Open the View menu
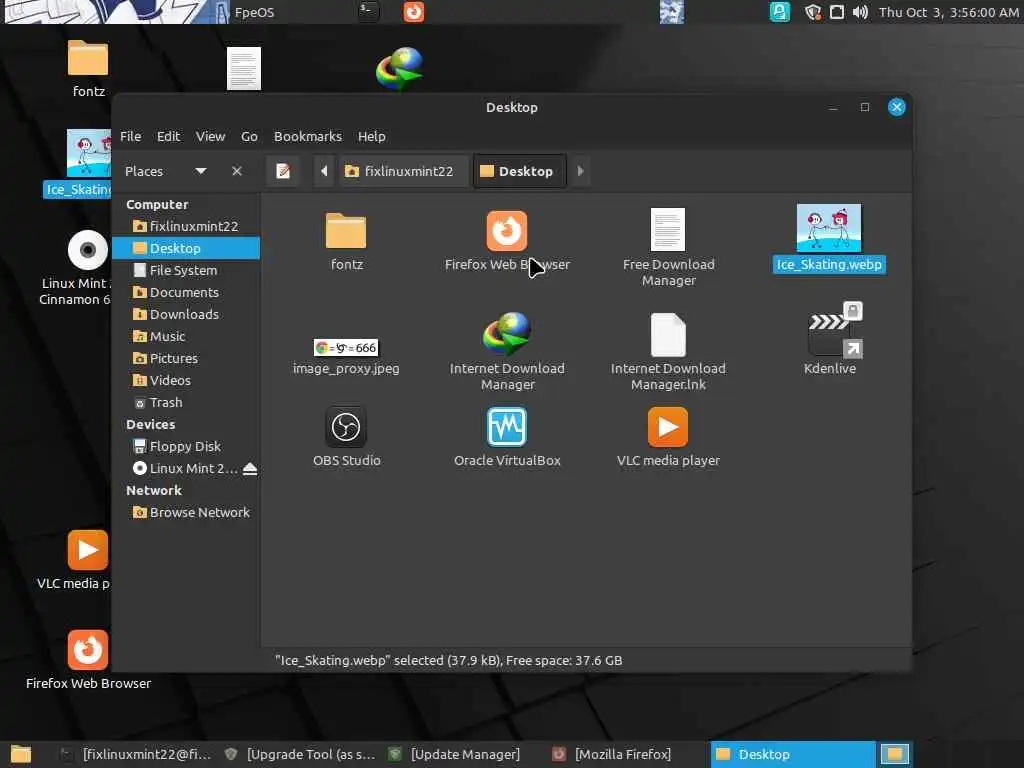This screenshot has width=1024, height=768. [210, 136]
